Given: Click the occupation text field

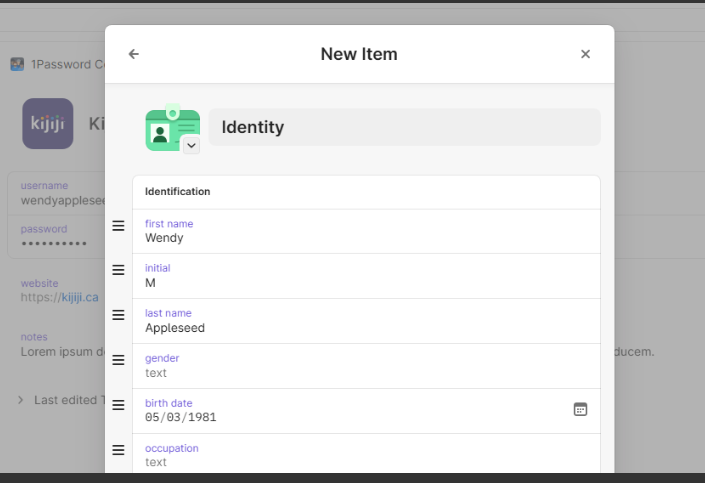Looking at the screenshot, I should (360, 462).
